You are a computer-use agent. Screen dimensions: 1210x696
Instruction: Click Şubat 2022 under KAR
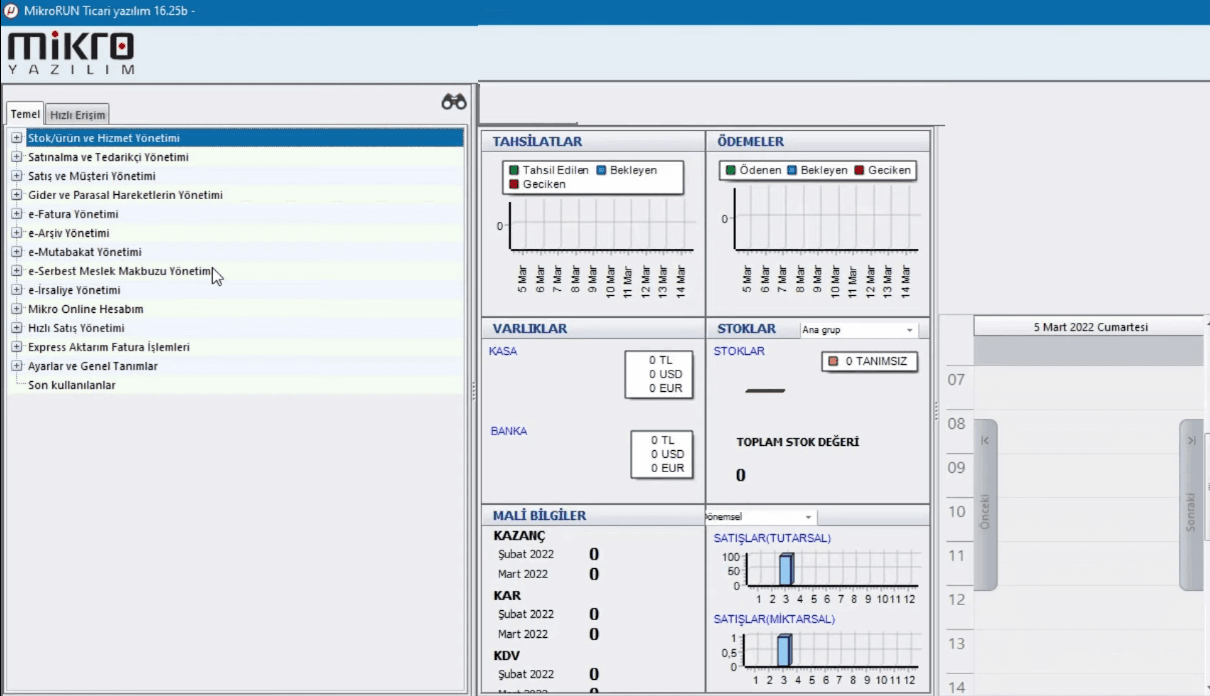526,614
